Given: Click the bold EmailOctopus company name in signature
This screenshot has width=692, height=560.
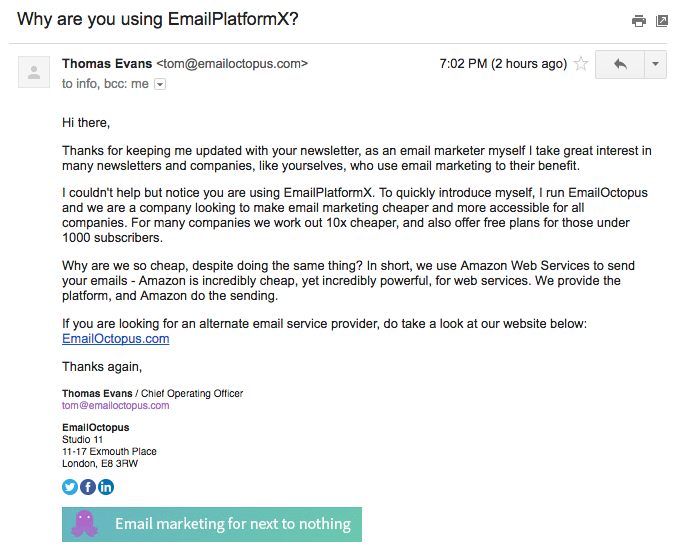Looking at the screenshot, I should [95, 428].
